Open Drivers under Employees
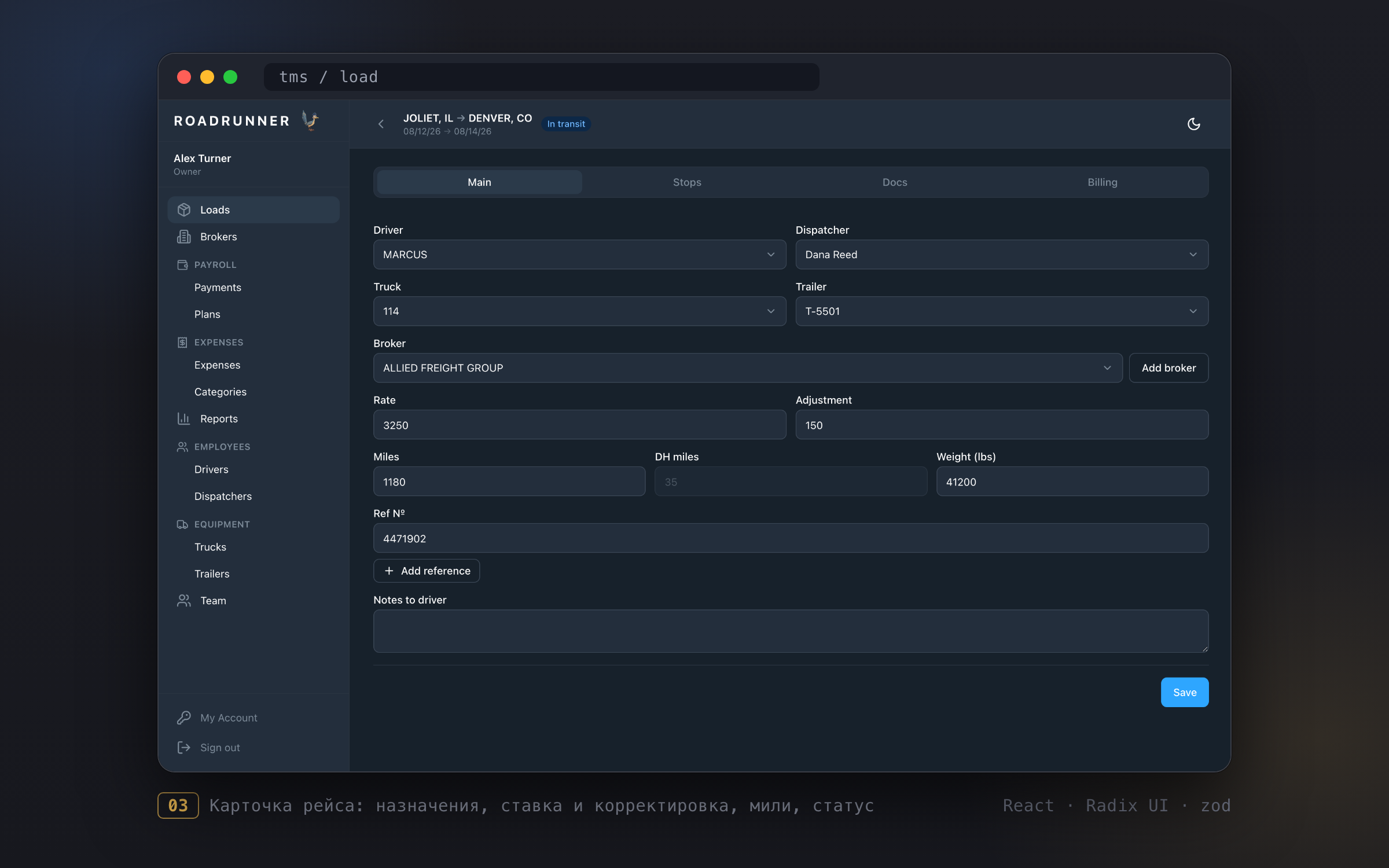 click(211, 469)
